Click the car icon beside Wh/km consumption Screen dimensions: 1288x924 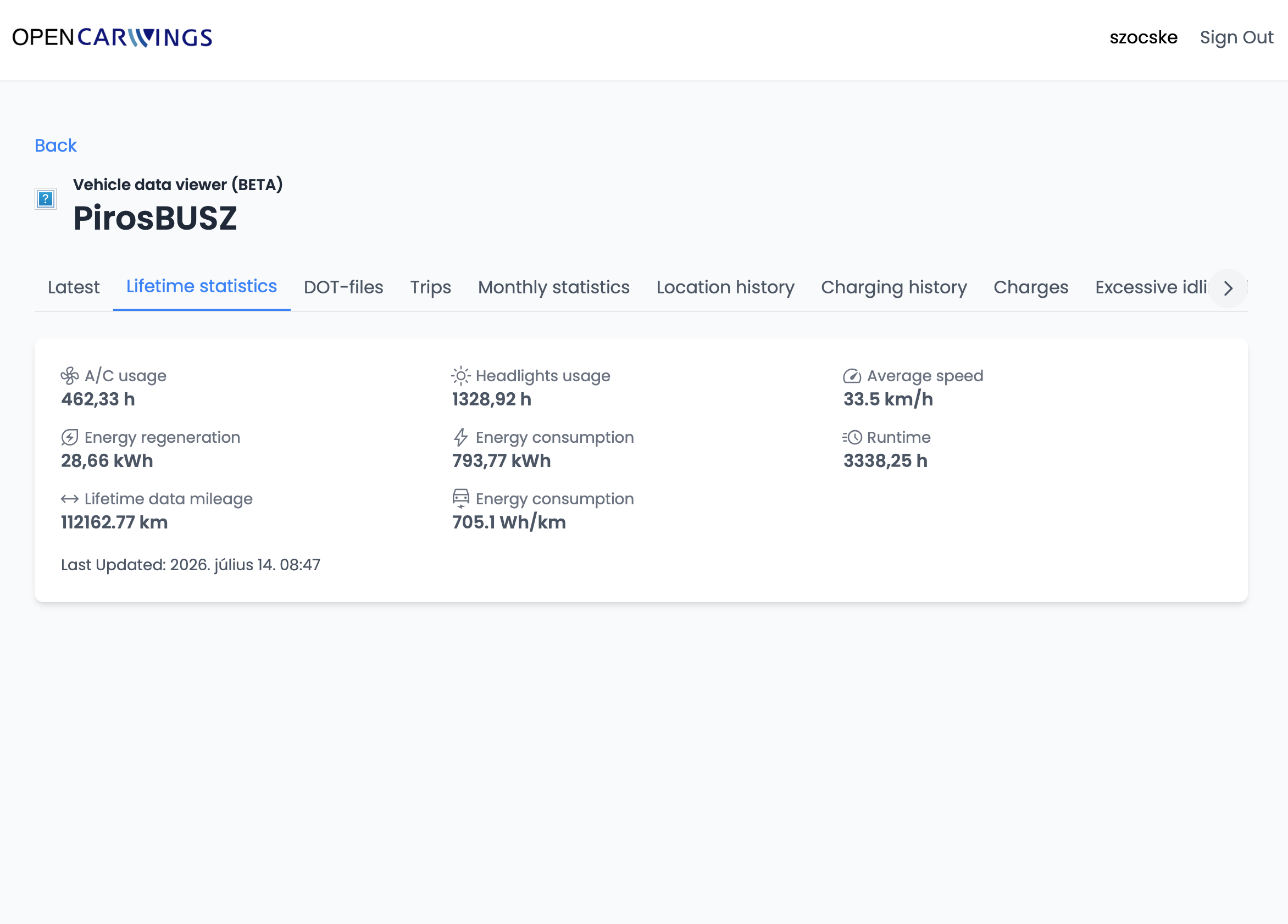click(460, 498)
